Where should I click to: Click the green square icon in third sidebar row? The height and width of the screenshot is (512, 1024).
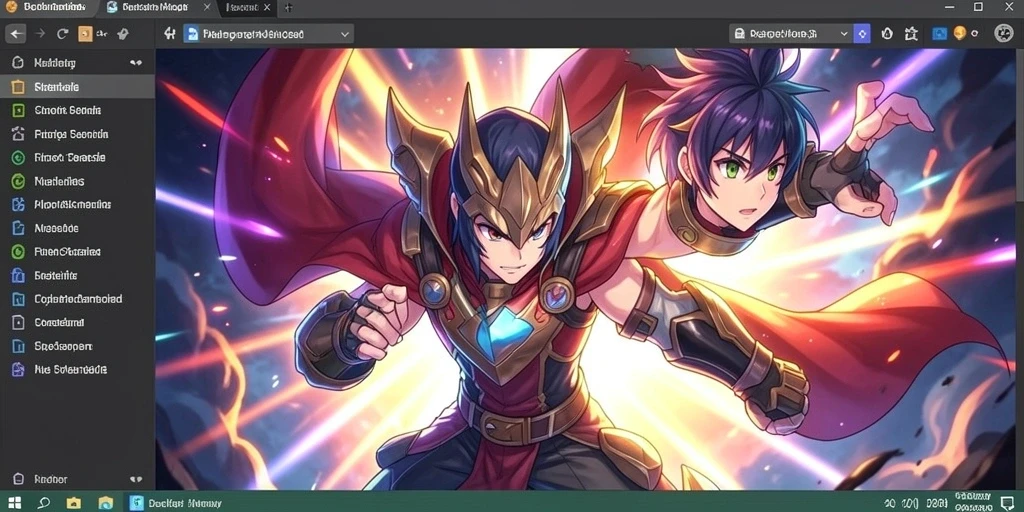coord(18,110)
